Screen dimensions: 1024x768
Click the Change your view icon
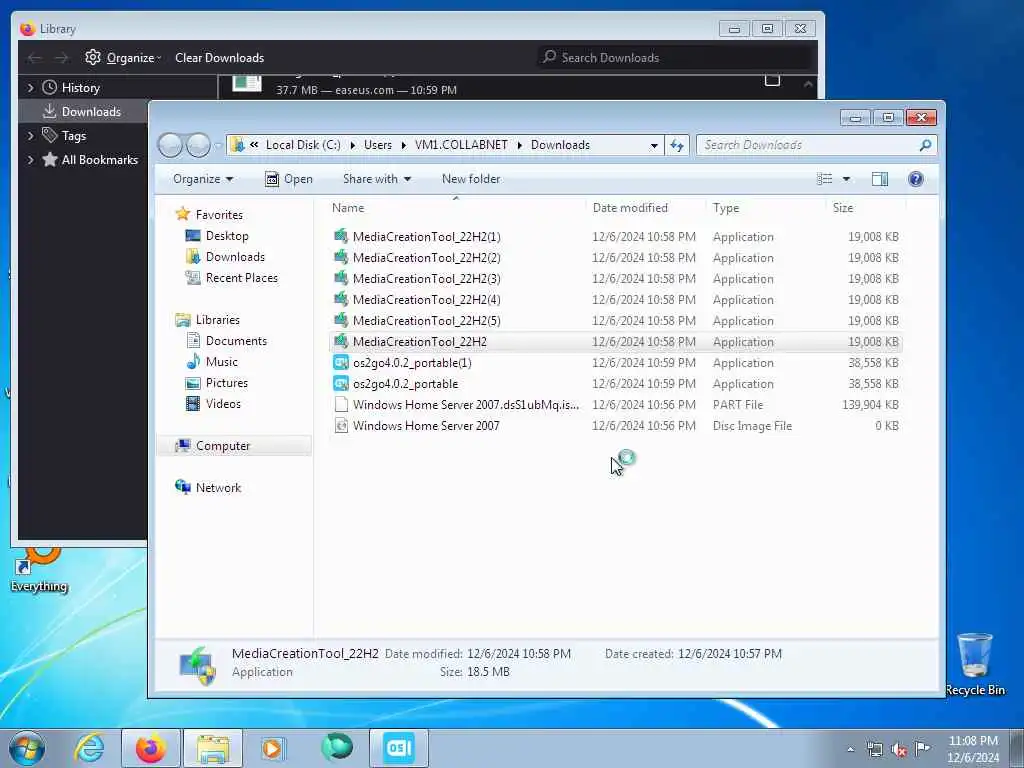click(825, 179)
